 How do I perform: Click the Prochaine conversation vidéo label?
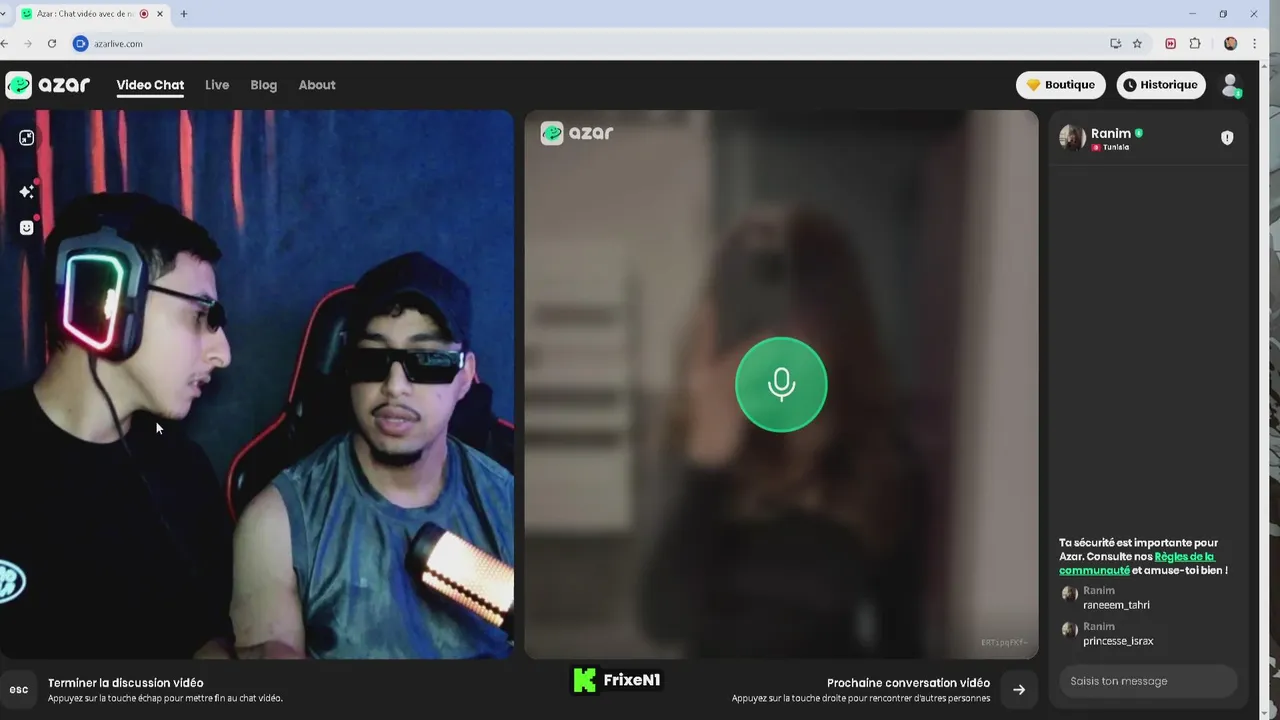point(908,683)
